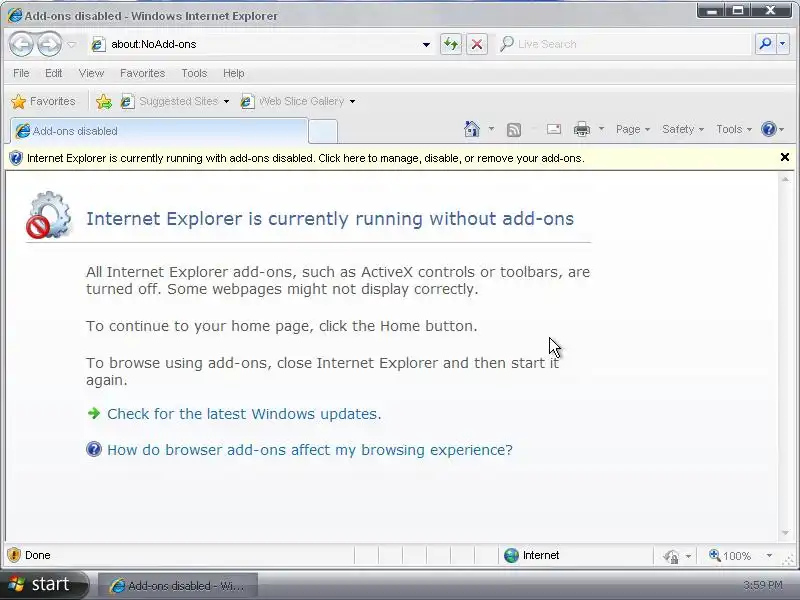Open the Edit menu
800x600 pixels.
coord(54,73)
